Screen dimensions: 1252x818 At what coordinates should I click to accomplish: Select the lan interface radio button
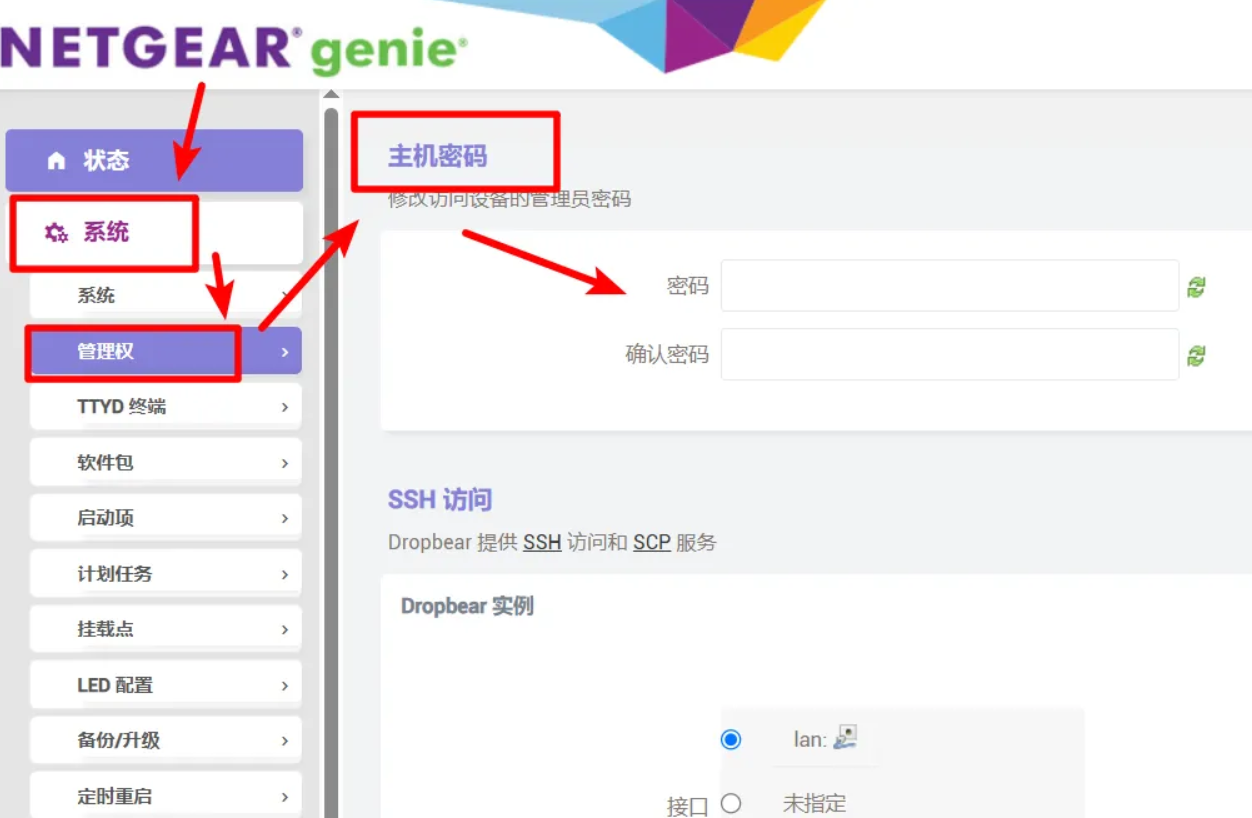coord(731,740)
